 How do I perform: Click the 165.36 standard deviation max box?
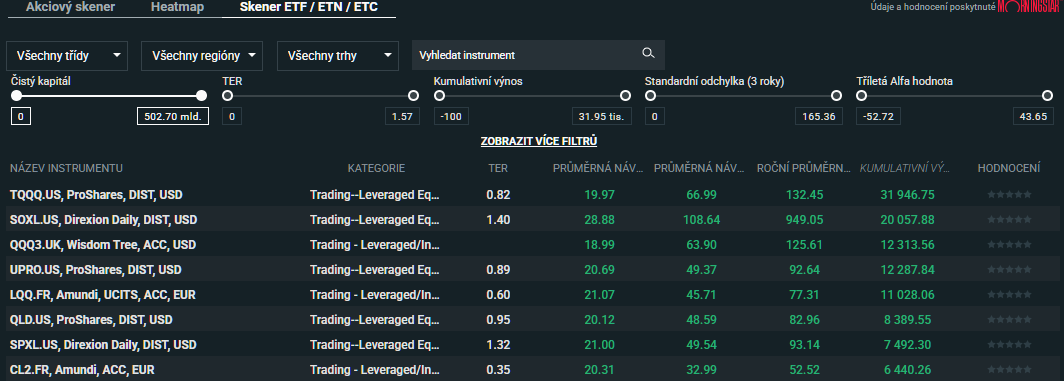tap(819, 116)
